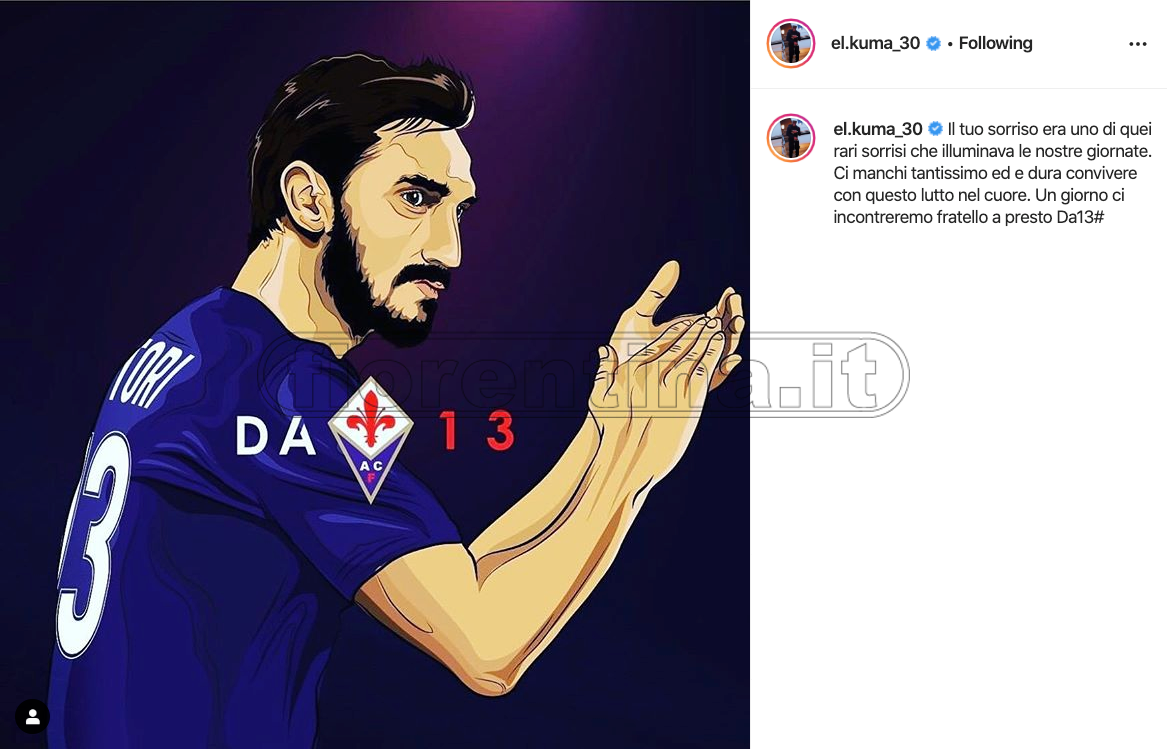Open el.kuma_30 username in the header

(x=875, y=43)
